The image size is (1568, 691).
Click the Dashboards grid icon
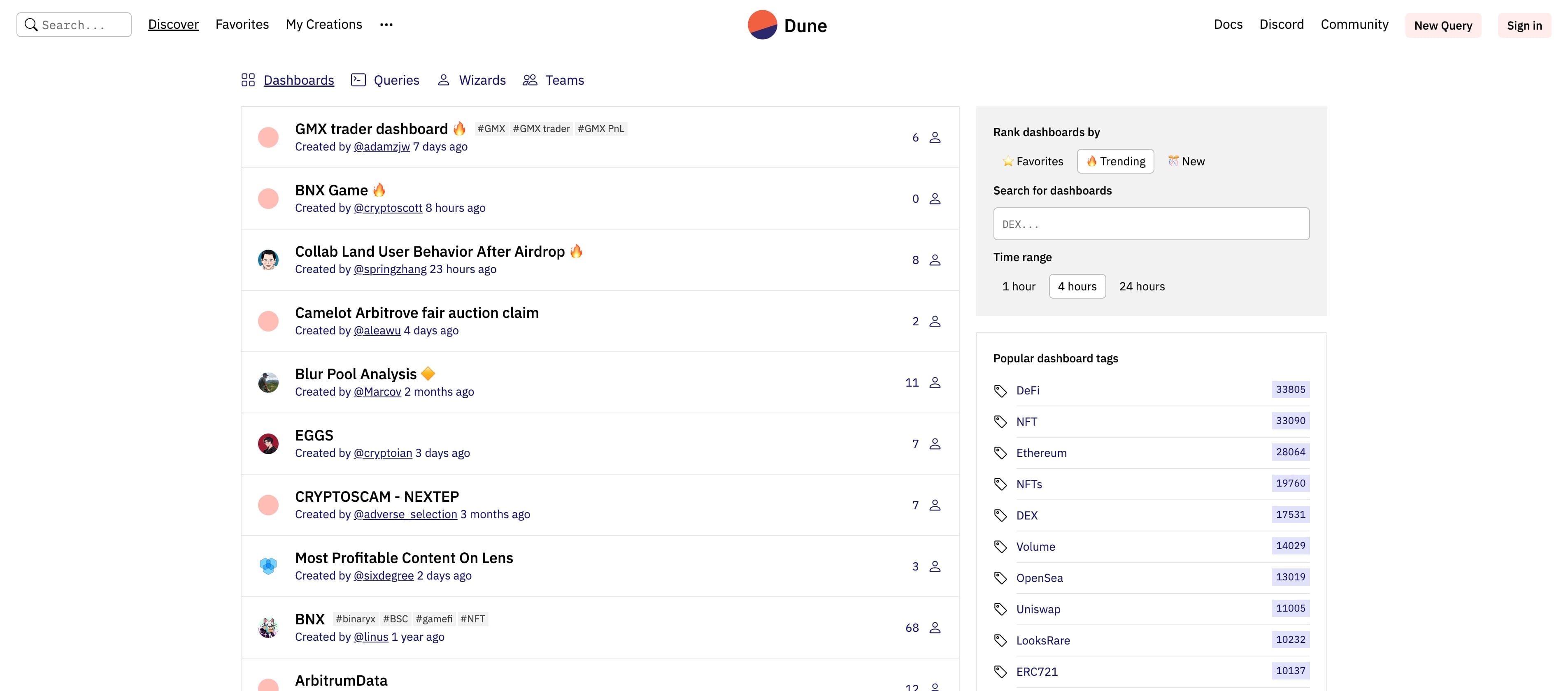coord(248,80)
